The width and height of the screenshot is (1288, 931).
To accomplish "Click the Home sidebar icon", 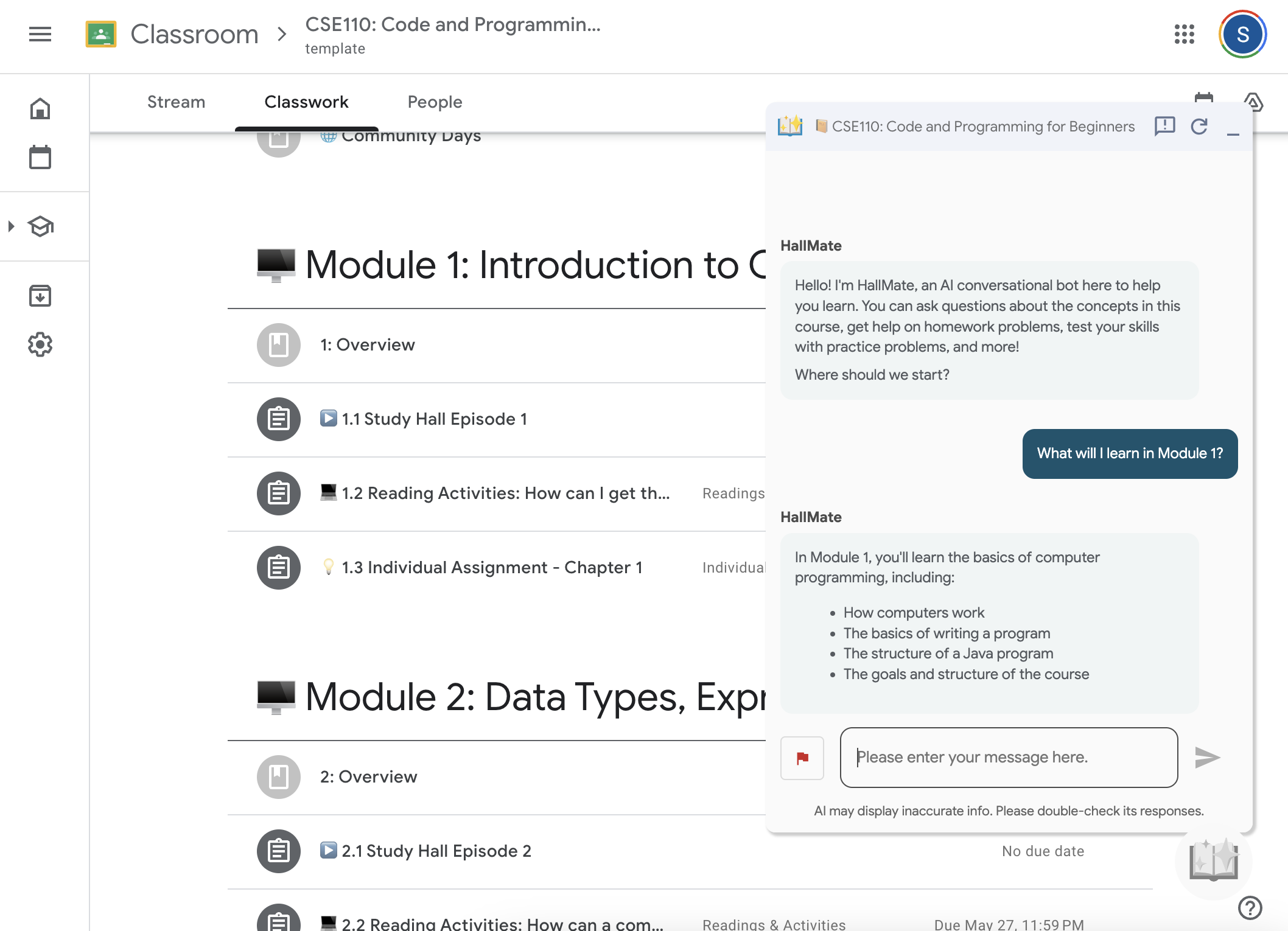I will [40, 109].
